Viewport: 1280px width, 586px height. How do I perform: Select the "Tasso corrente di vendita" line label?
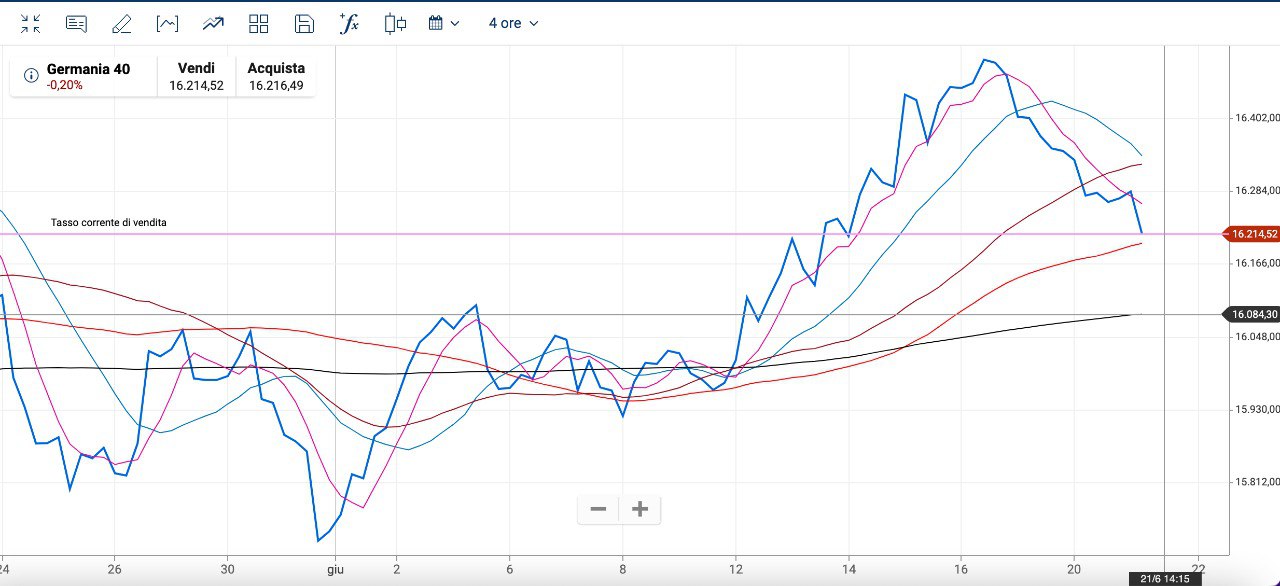109,222
